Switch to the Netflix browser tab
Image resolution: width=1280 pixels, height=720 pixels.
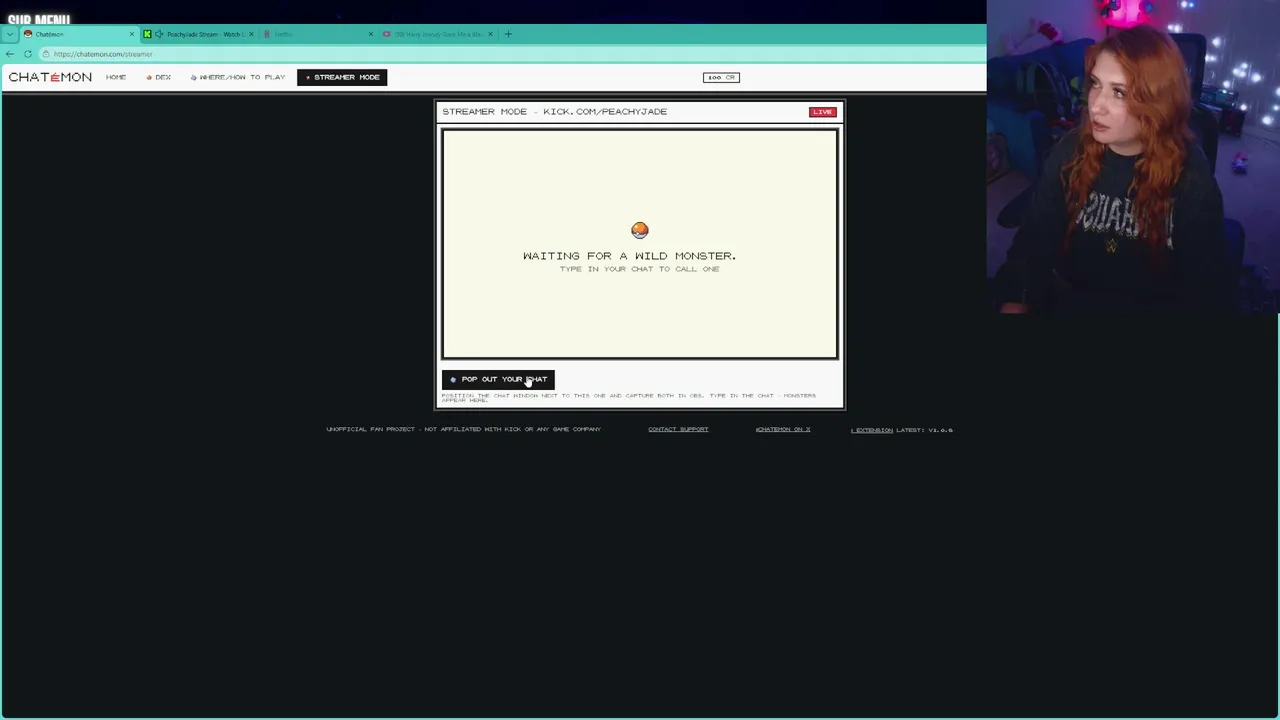coord(318,34)
